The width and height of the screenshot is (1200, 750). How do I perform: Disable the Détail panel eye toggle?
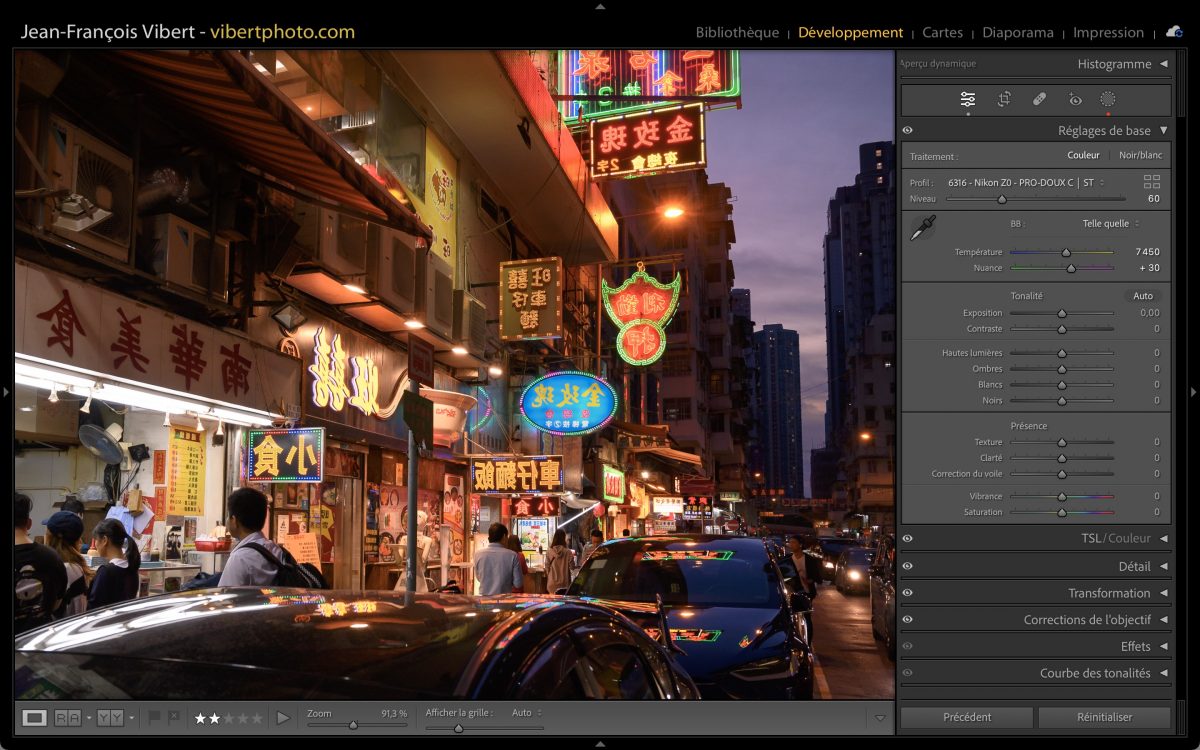(907, 566)
